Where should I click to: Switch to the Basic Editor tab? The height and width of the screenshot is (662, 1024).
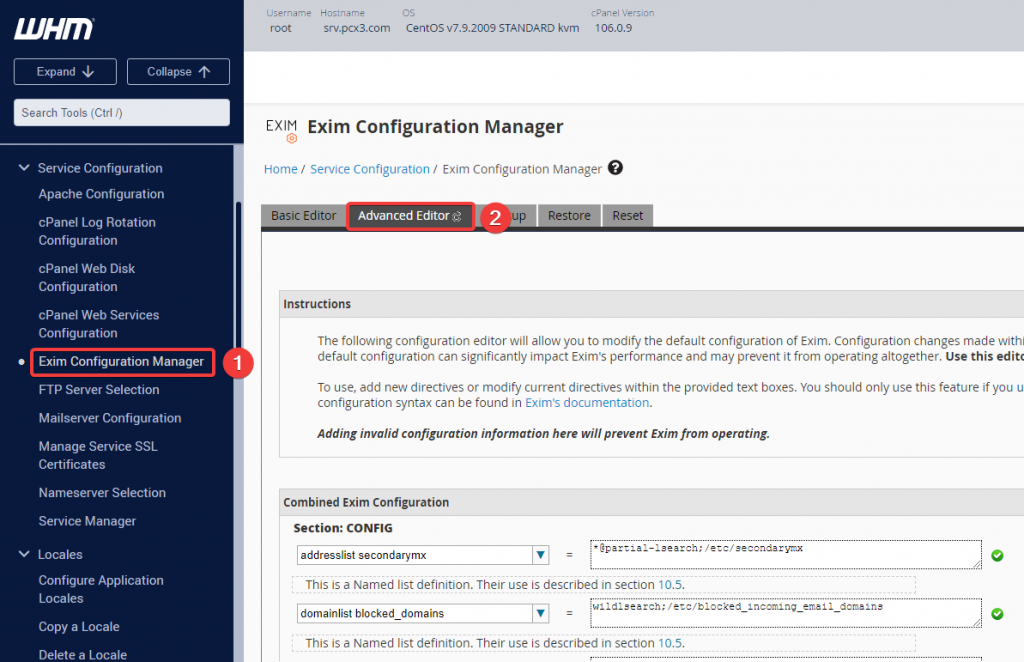tap(304, 215)
